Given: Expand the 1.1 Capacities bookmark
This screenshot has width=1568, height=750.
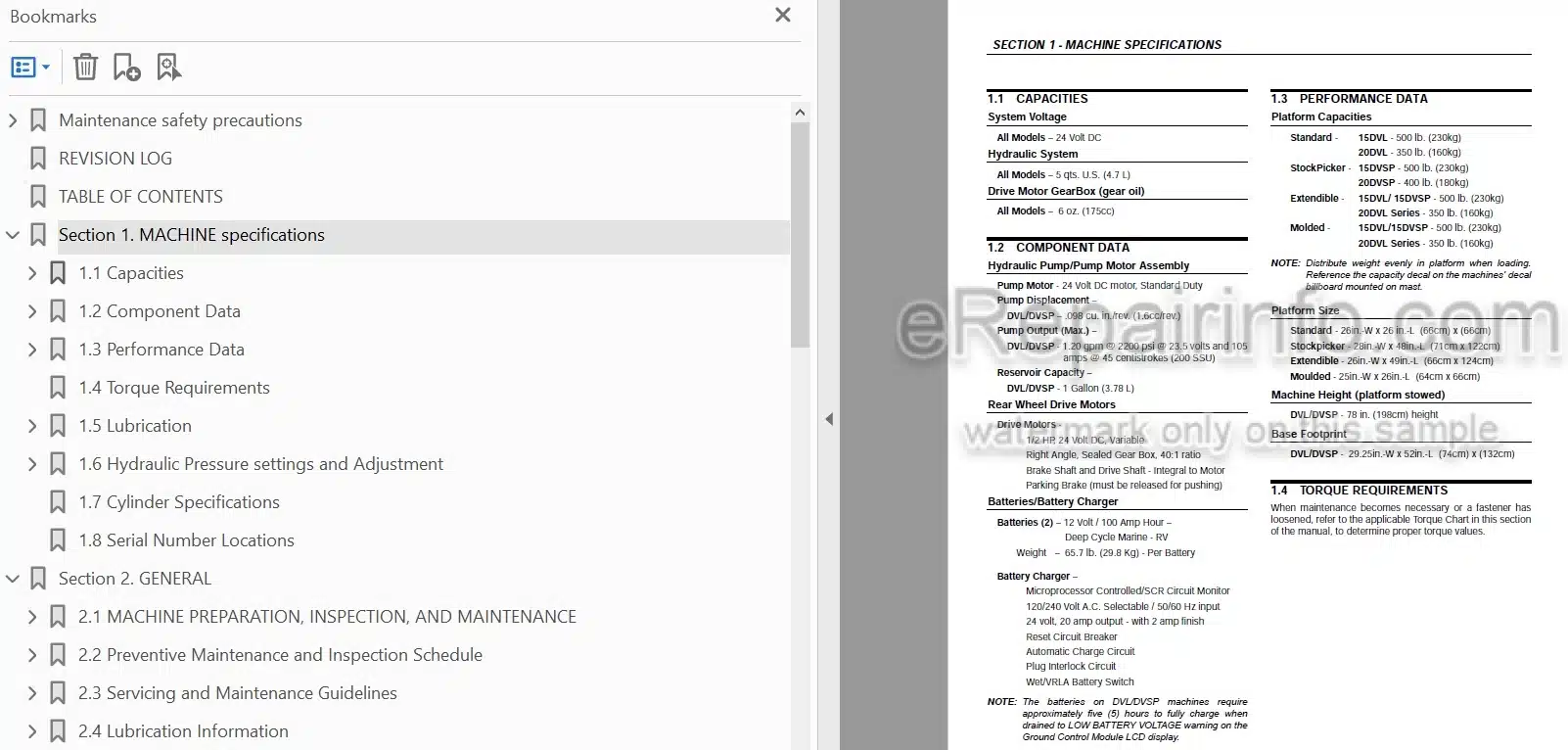Looking at the screenshot, I should point(32,273).
